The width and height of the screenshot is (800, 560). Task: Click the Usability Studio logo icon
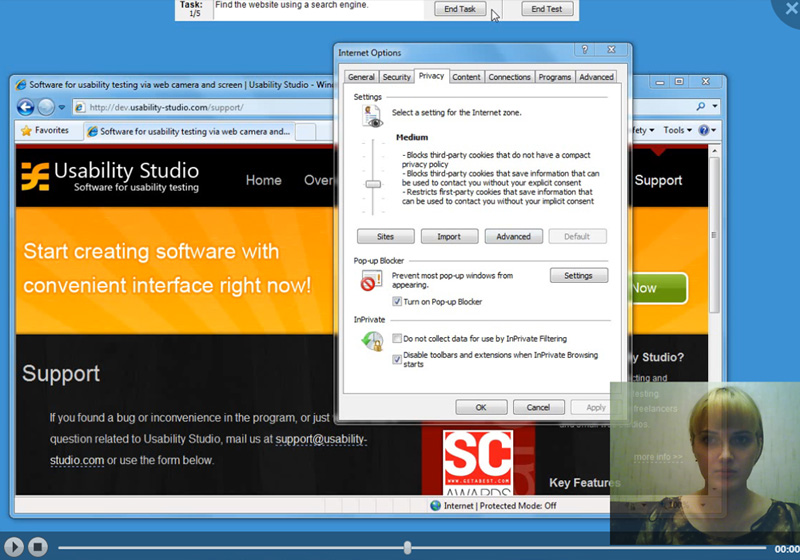35,176
